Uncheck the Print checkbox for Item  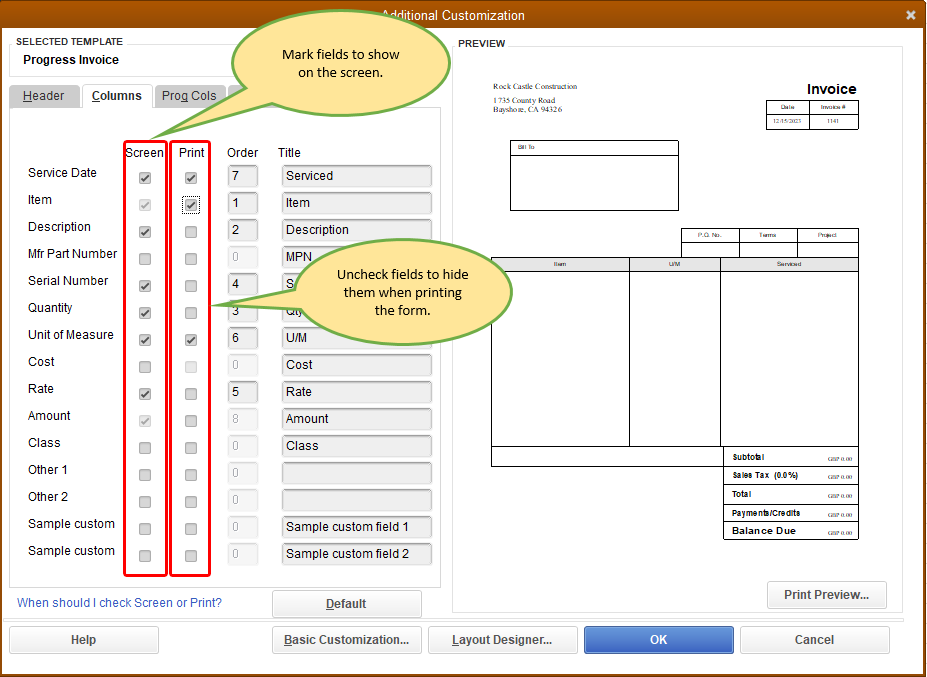click(x=190, y=204)
